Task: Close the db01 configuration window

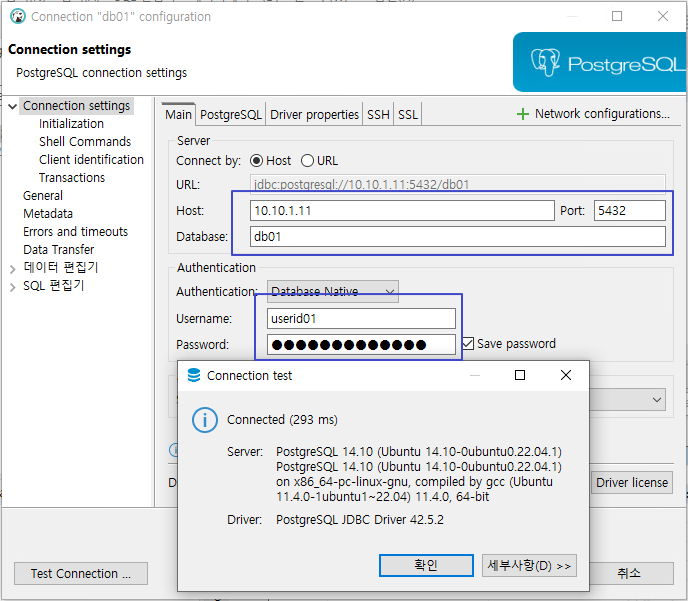Action: [663, 16]
